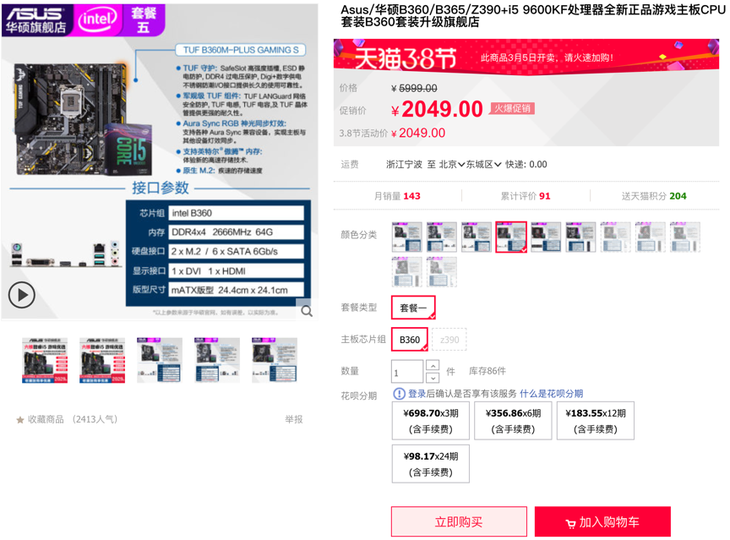Click the TUF B360M-PLUS GAMING S label
This screenshot has width=730, height=540.
pyautogui.click(x=241, y=50)
